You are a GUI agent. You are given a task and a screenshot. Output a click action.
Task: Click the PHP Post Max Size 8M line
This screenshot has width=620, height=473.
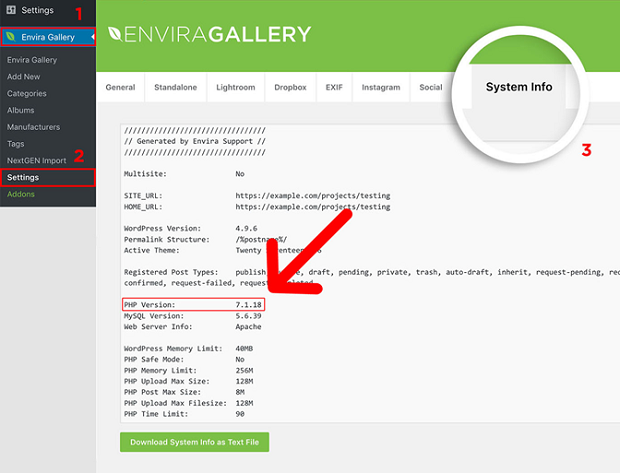pos(184,392)
